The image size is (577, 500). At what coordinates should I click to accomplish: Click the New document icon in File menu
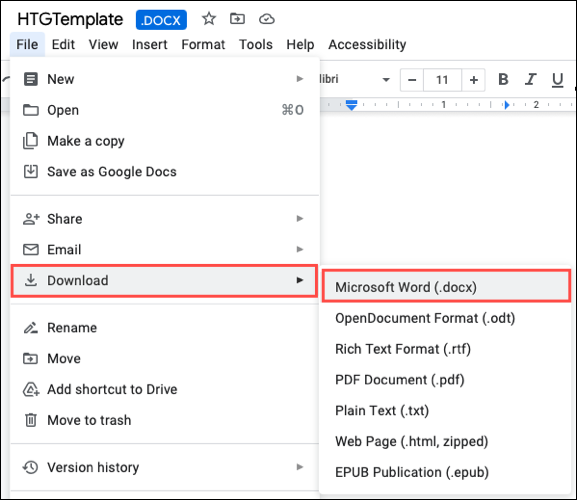(x=31, y=79)
